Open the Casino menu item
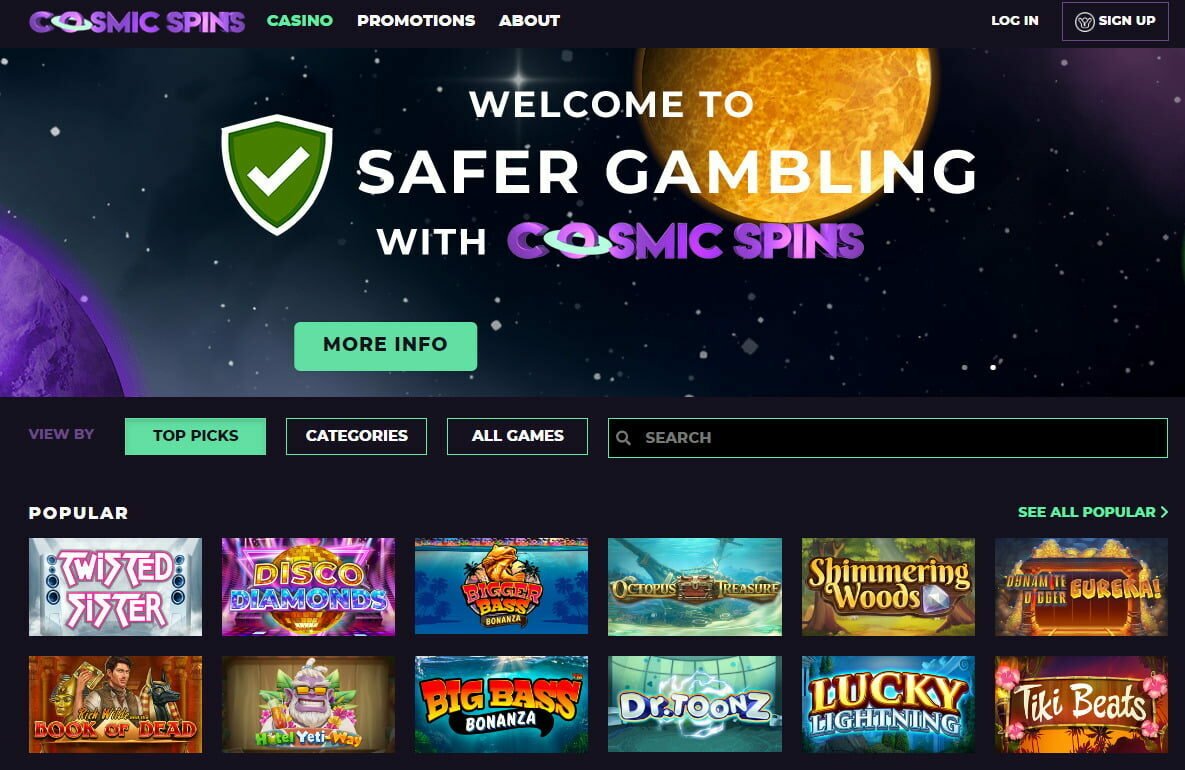The image size is (1185, 770). click(300, 20)
